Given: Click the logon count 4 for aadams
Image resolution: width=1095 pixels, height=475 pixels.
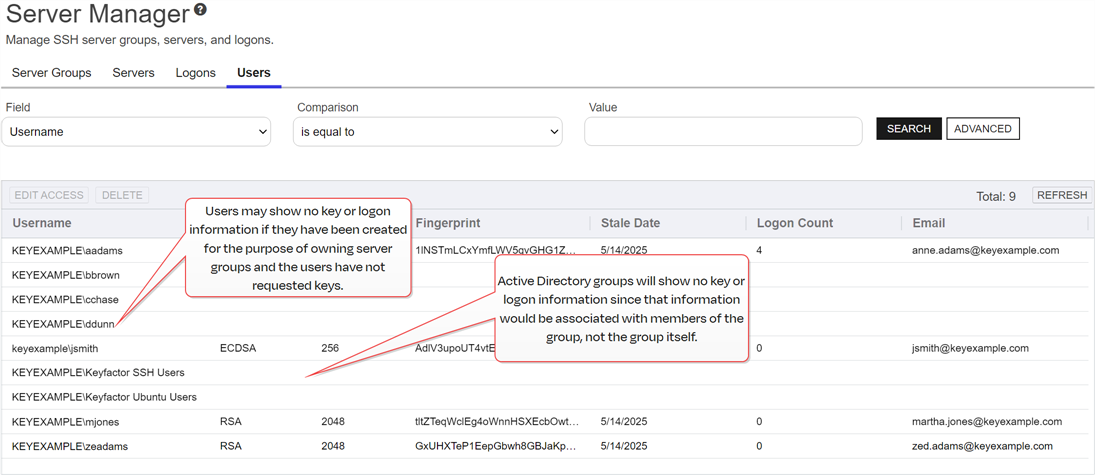Looking at the screenshot, I should tap(759, 250).
